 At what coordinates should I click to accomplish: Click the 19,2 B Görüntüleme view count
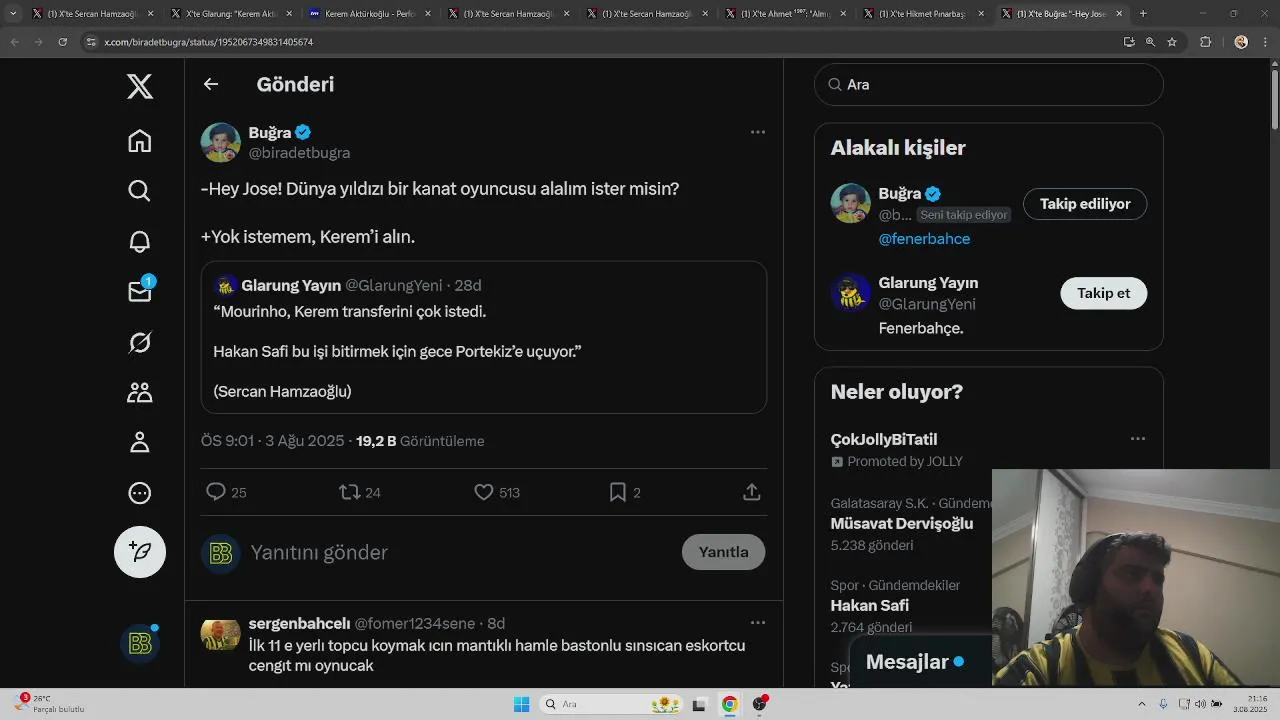pos(420,441)
